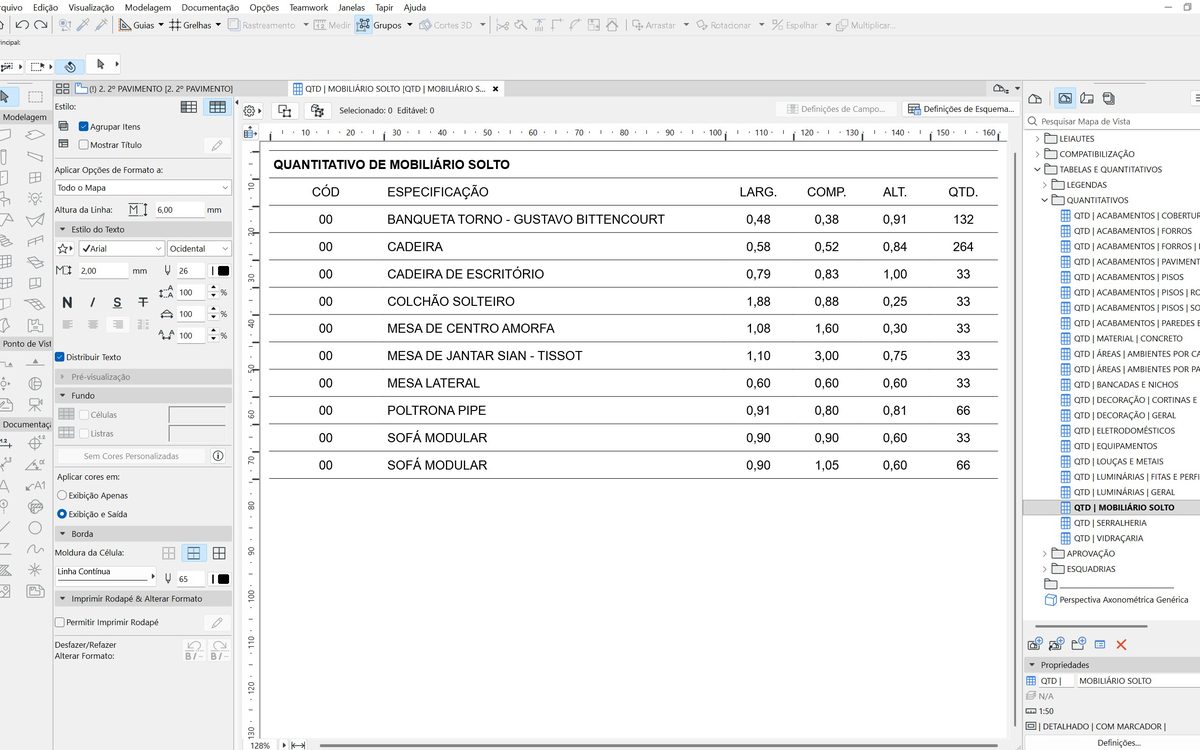Viewport: 1200px width, 750px height.
Task: Enable the Mostrar Título checkbox
Action: click(84, 144)
